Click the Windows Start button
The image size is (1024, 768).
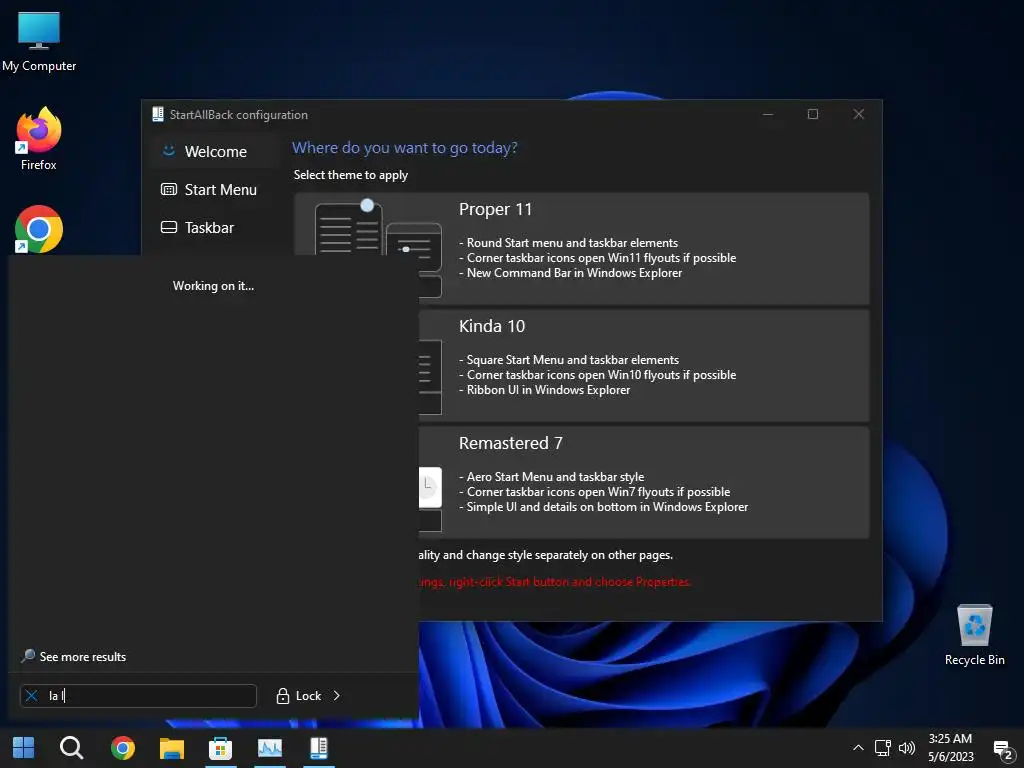click(24, 748)
